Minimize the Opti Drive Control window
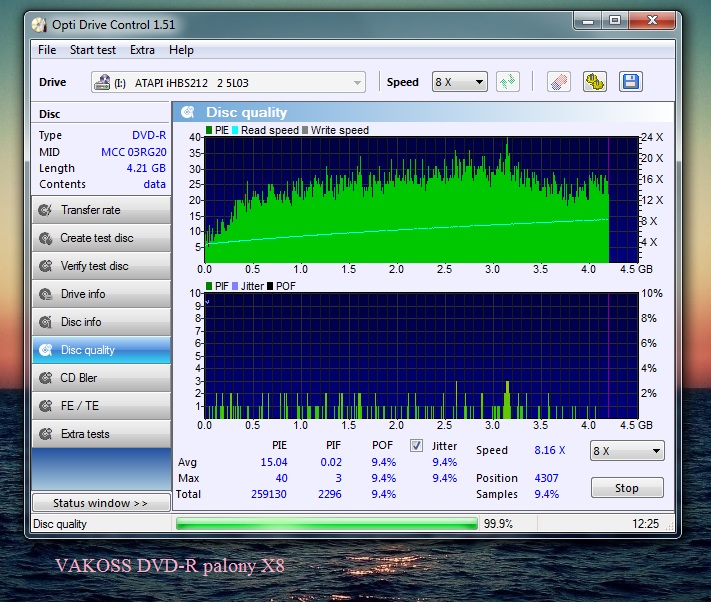Viewport: 711px width, 602px height. click(588, 21)
